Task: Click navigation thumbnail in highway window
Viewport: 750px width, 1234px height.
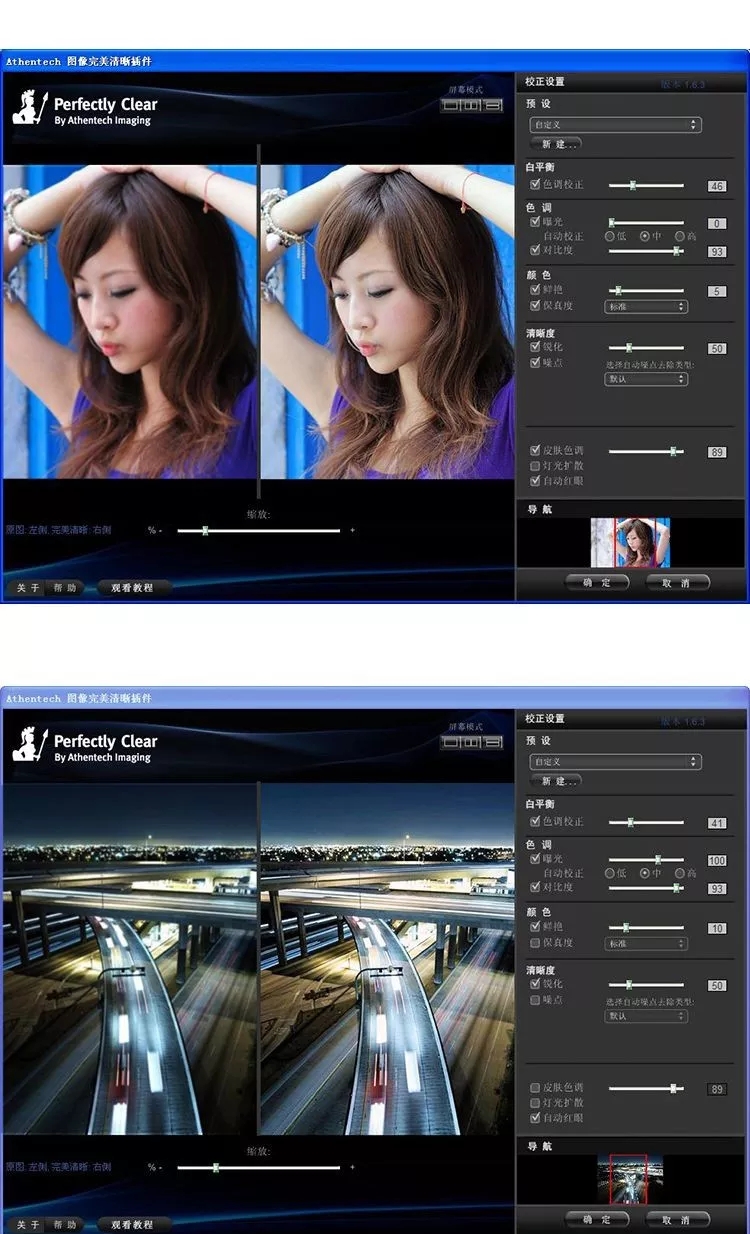Action: (629, 1179)
